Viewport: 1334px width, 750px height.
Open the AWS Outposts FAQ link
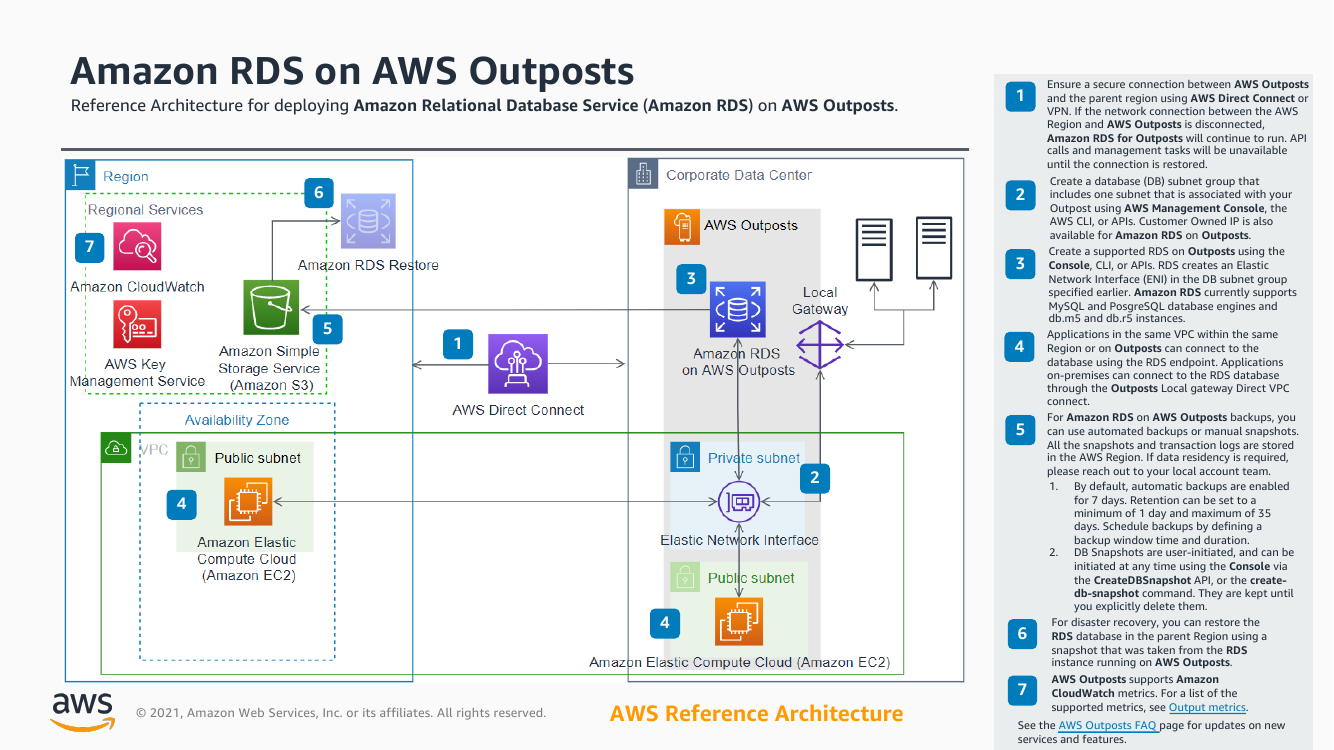pyautogui.click(x=1109, y=725)
